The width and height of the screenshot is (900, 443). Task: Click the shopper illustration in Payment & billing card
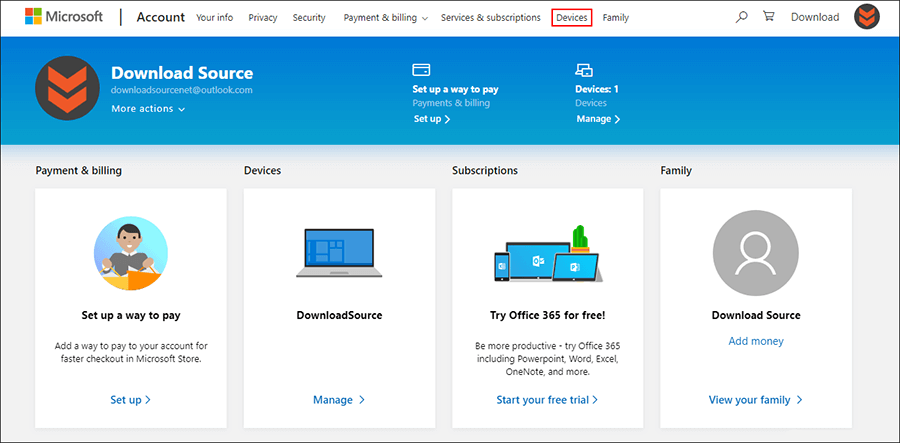click(x=131, y=253)
